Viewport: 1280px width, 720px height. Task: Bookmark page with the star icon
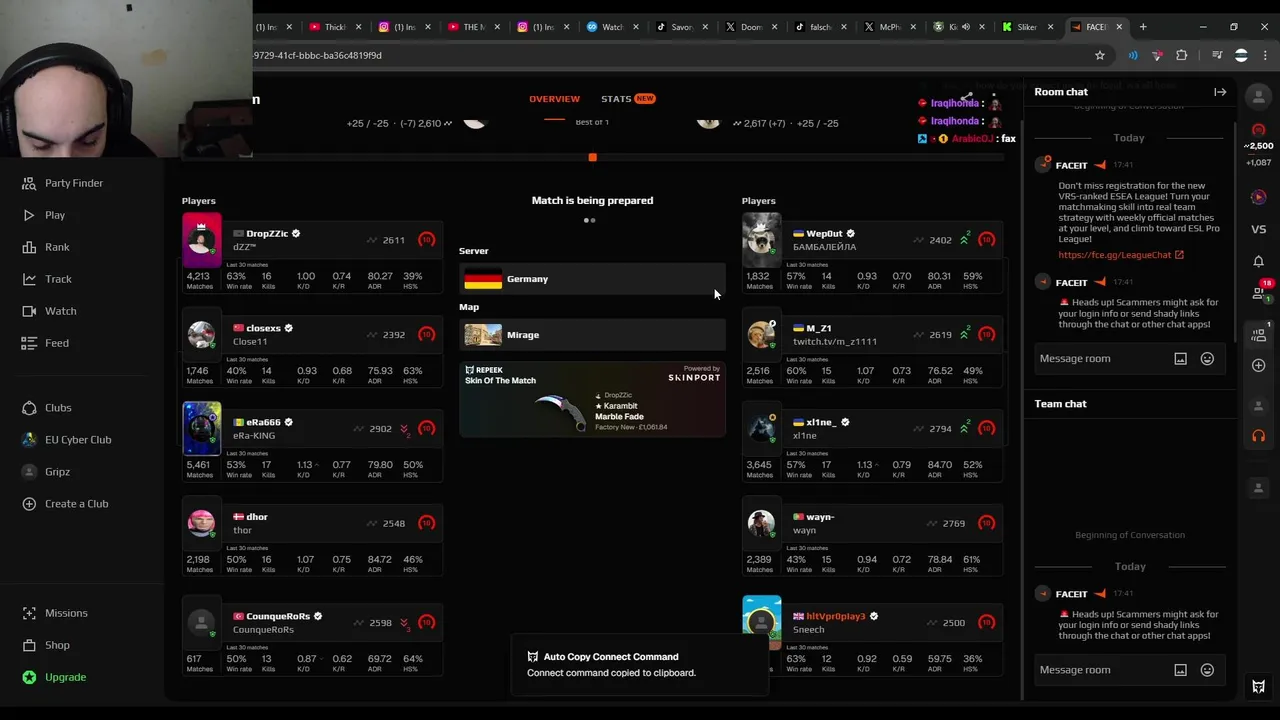(1100, 56)
